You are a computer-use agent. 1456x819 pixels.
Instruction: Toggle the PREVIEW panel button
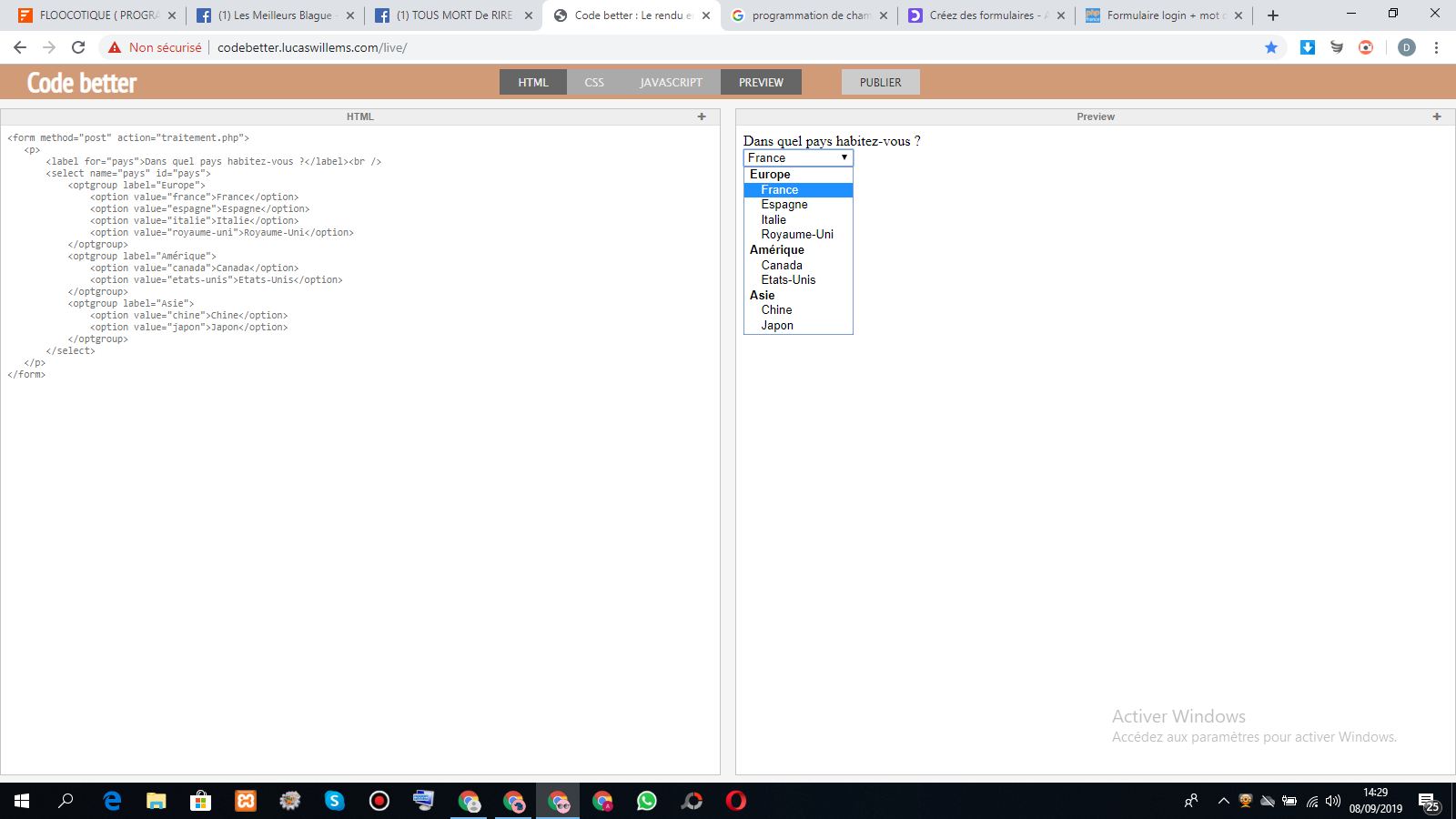[761, 82]
